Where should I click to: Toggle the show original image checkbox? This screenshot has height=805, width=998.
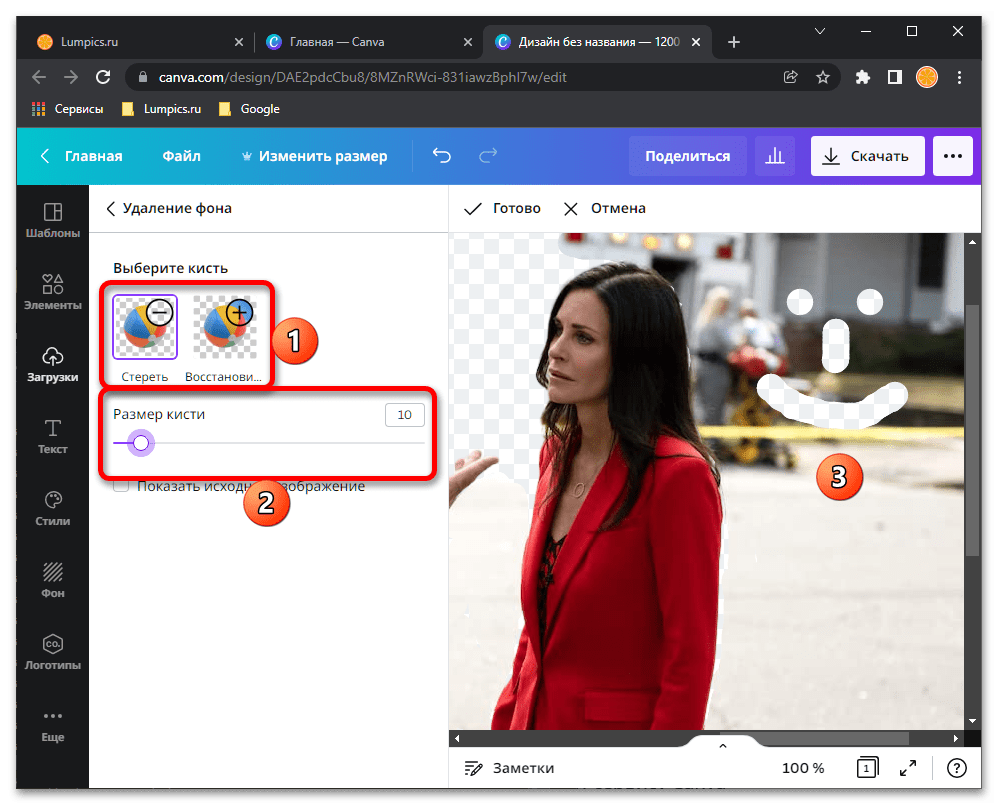point(121,486)
